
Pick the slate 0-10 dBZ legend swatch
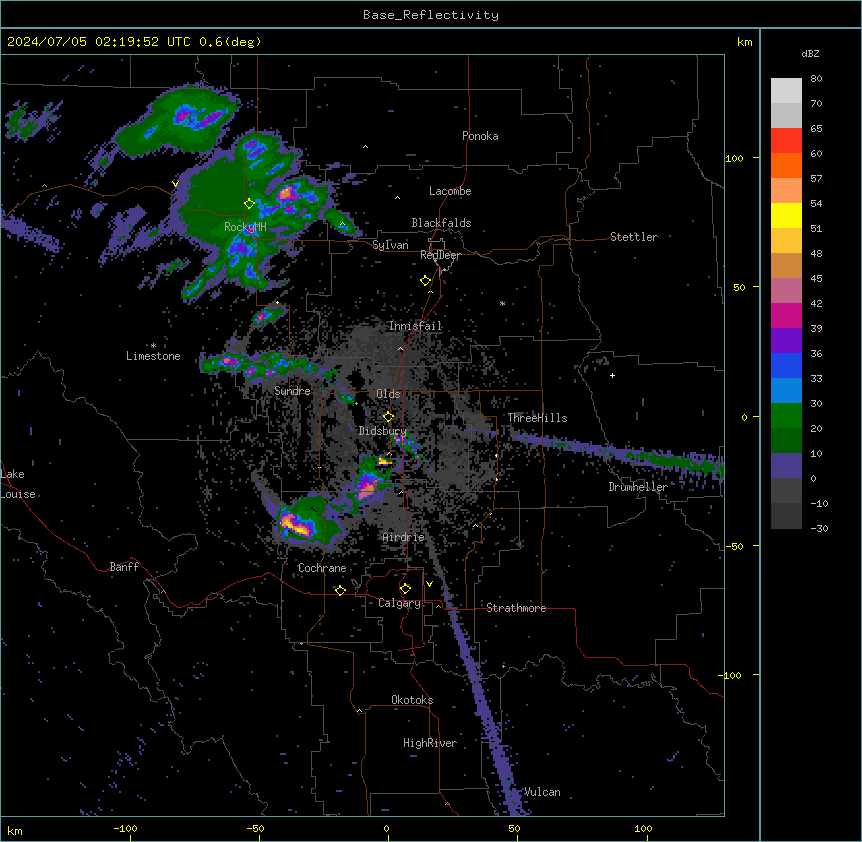click(786, 466)
